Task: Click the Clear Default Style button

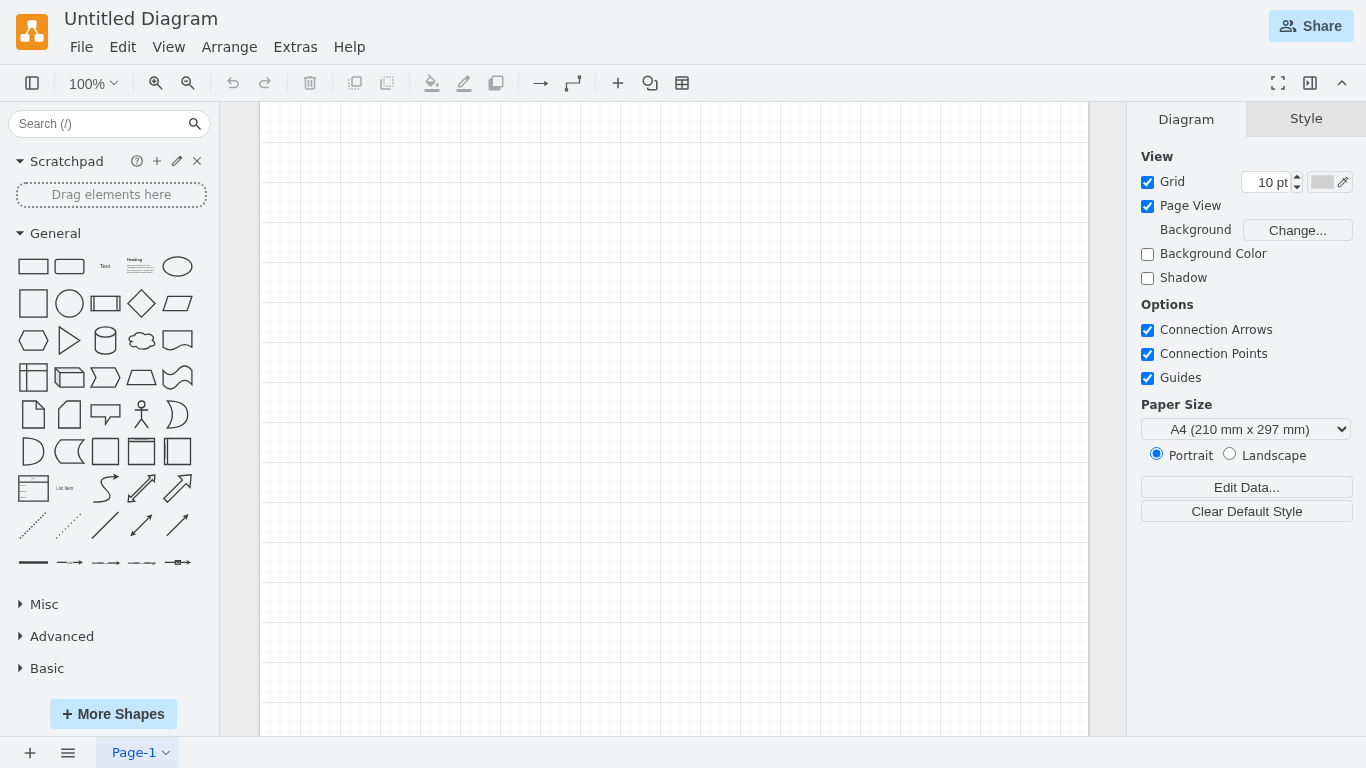Action: coord(1247,511)
